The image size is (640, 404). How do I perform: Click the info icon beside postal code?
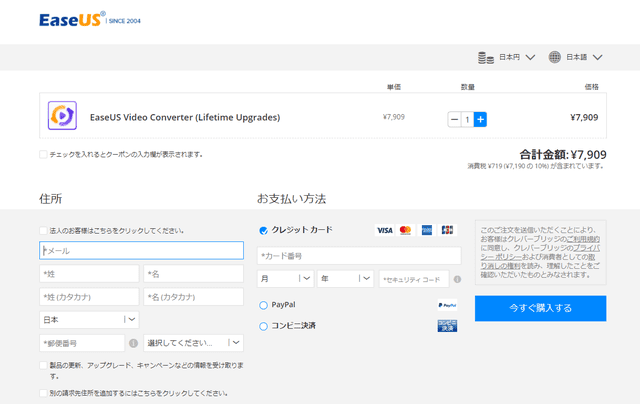coord(133,343)
